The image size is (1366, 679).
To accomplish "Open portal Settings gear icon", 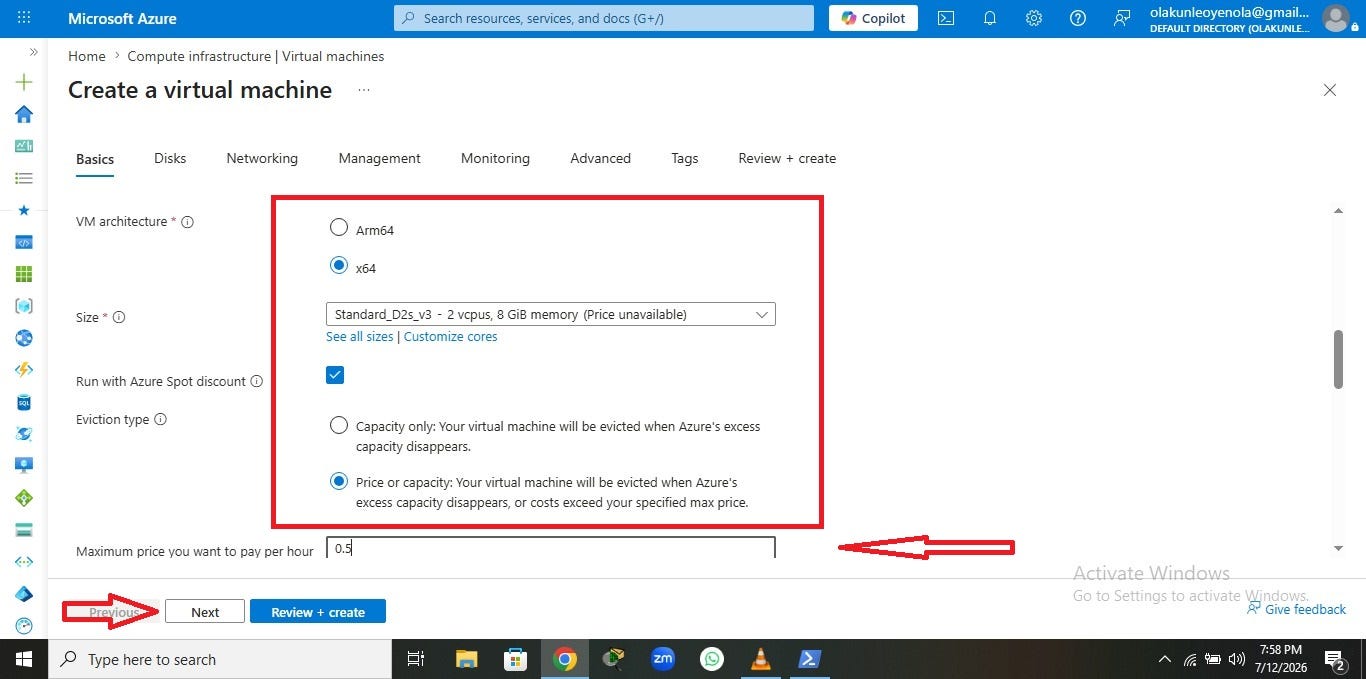I will point(1034,18).
